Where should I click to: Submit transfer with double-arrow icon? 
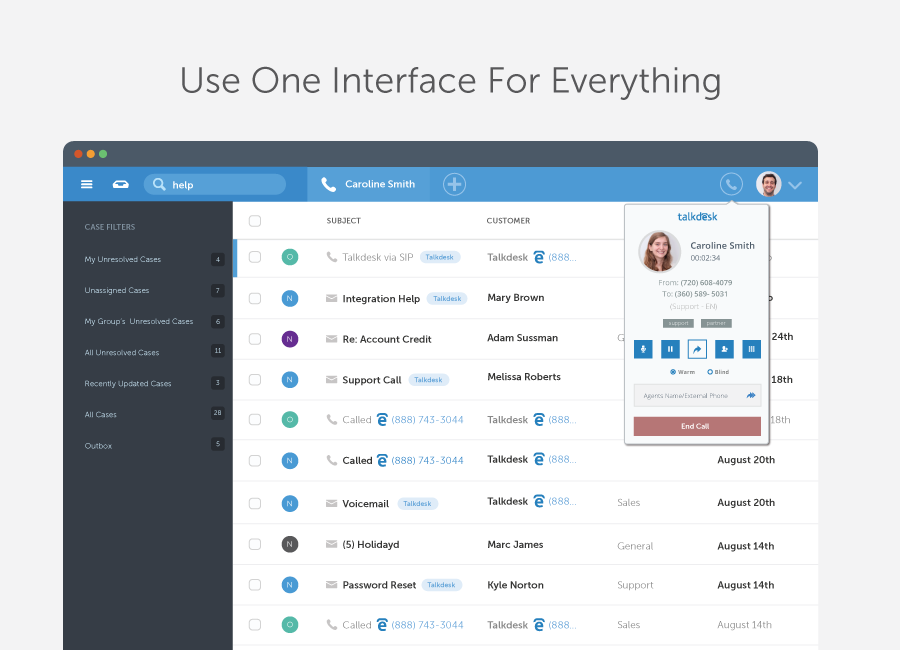point(751,395)
